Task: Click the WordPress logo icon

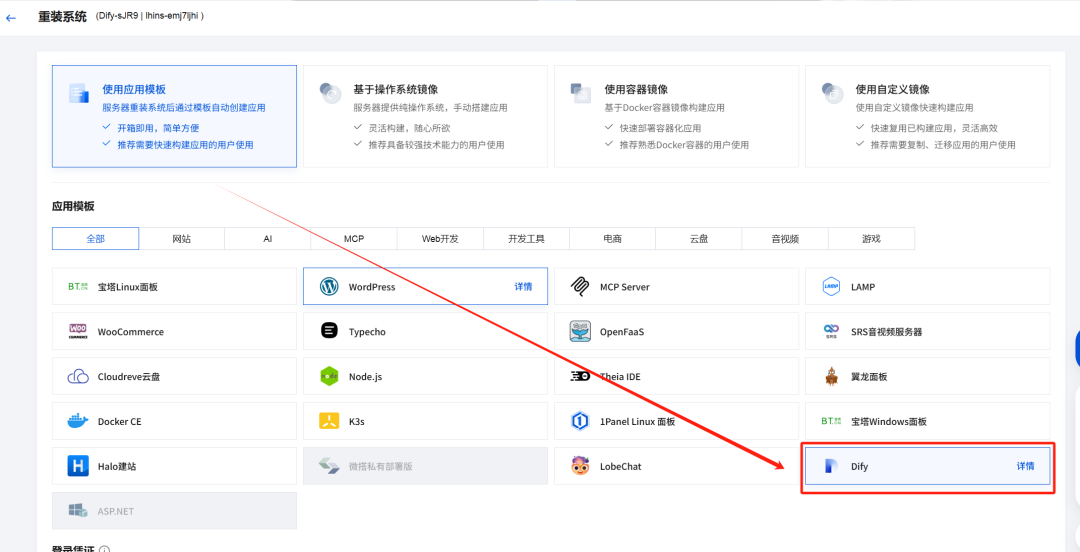Action: (329, 287)
